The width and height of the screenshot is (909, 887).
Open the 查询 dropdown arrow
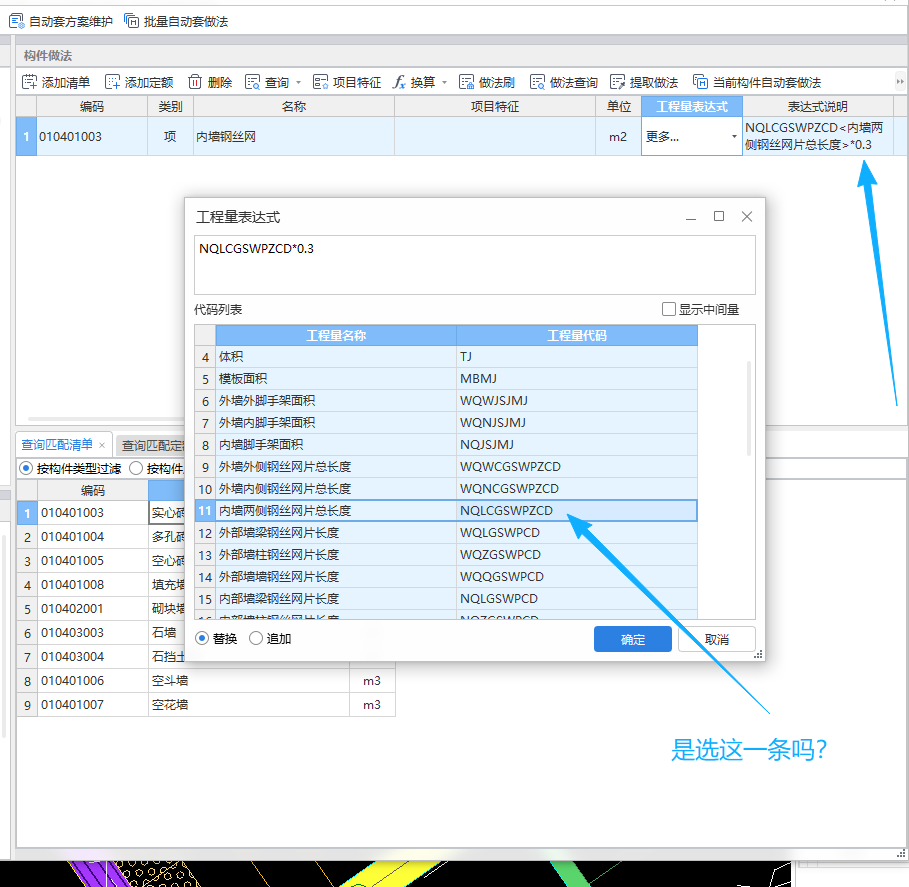(x=299, y=82)
